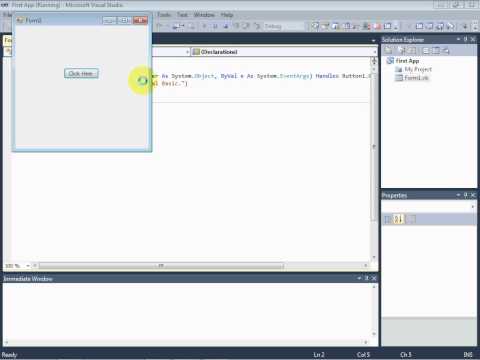The width and height of the screenshot is (480, 360).
Task: Click the Ch 5 status bar indicator
Action: coord(406,355)
